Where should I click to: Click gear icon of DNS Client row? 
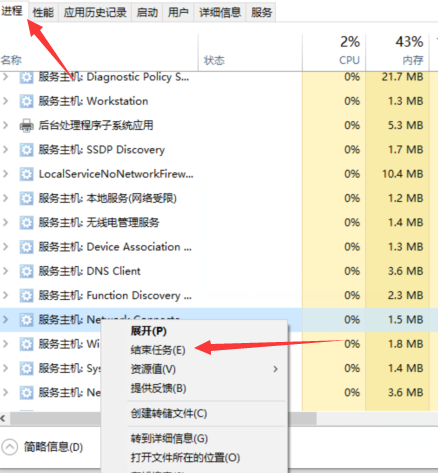coord(26,271)
